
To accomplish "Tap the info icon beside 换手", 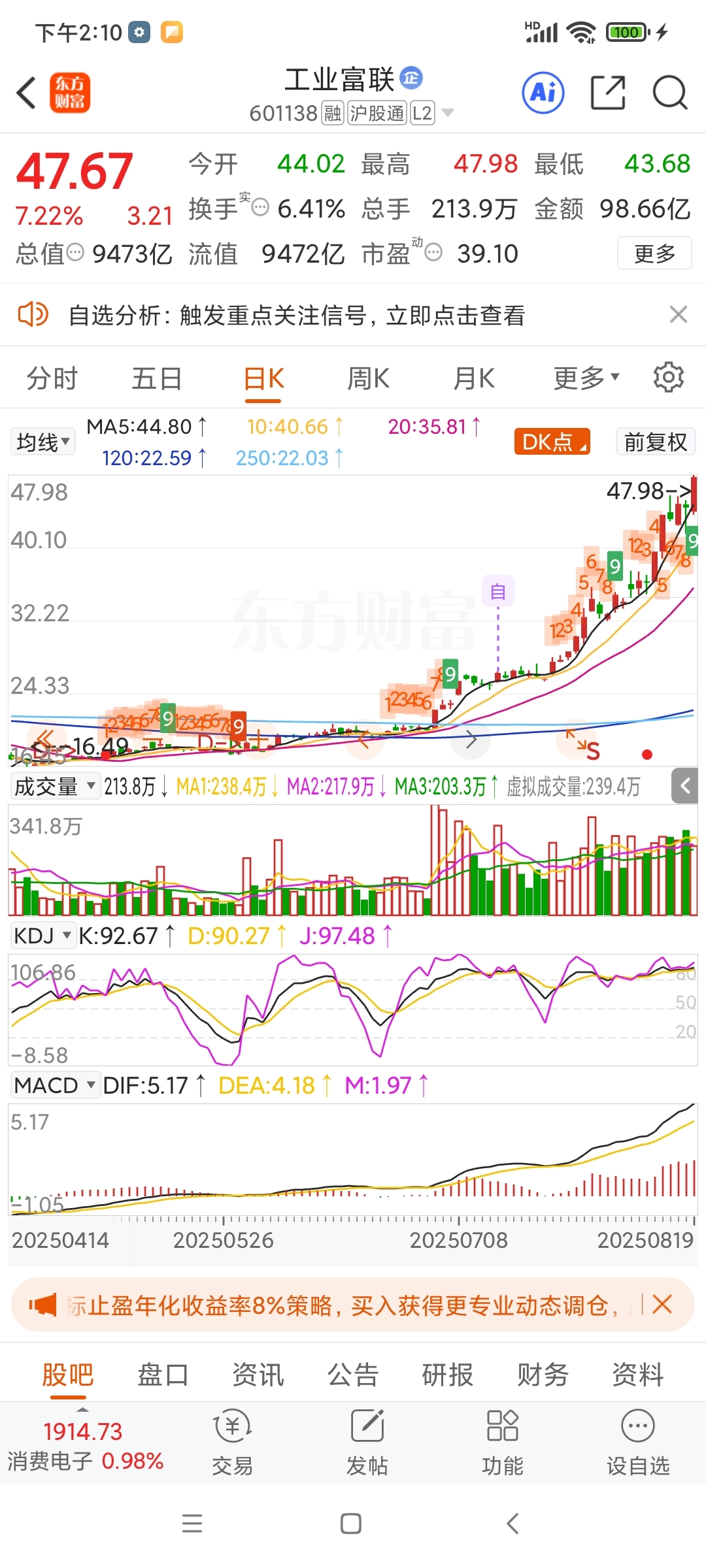I will pos(260,208).
